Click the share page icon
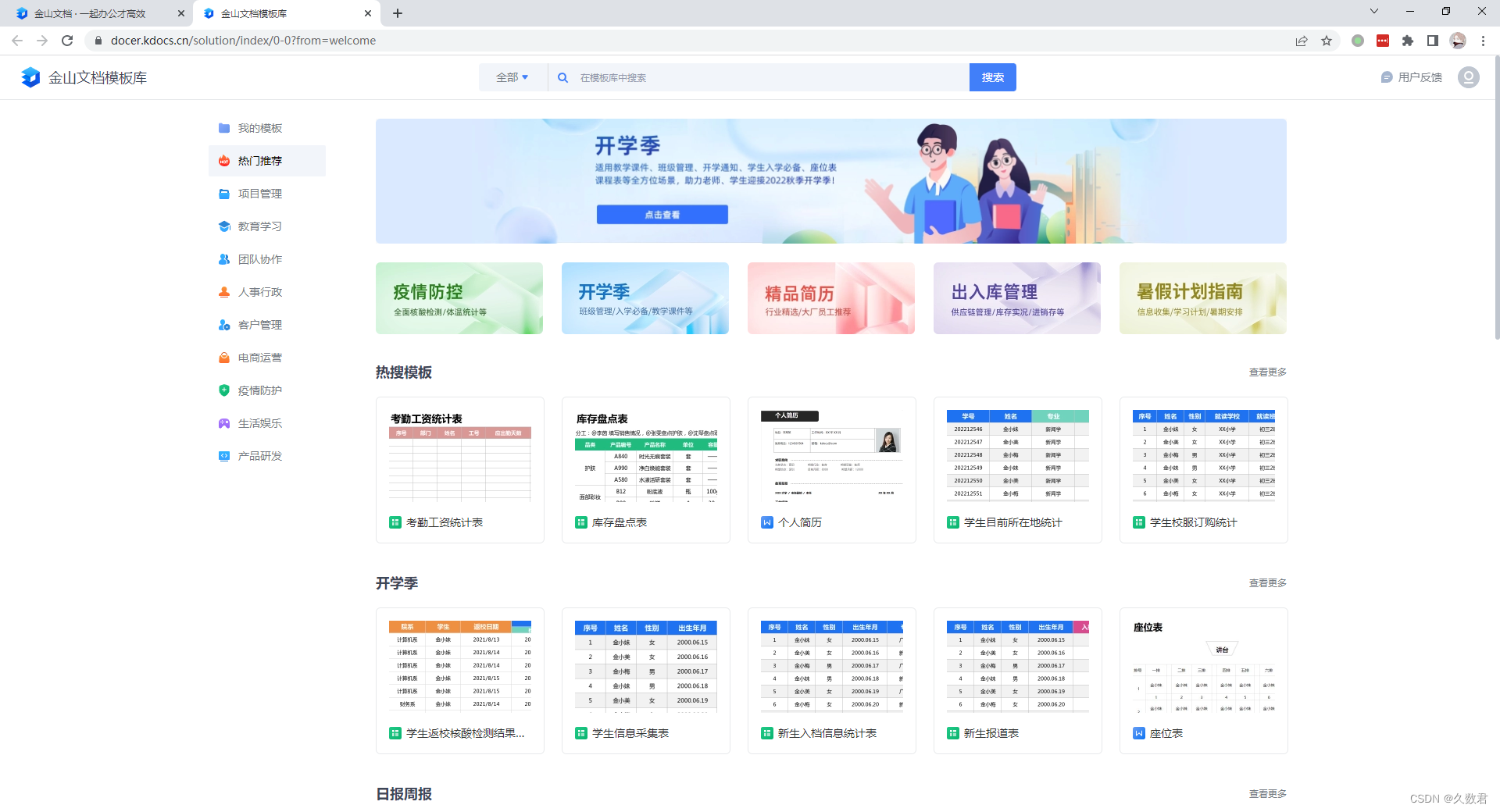The height and width of the screenshot is (812, 1500). coord(1302,41)
